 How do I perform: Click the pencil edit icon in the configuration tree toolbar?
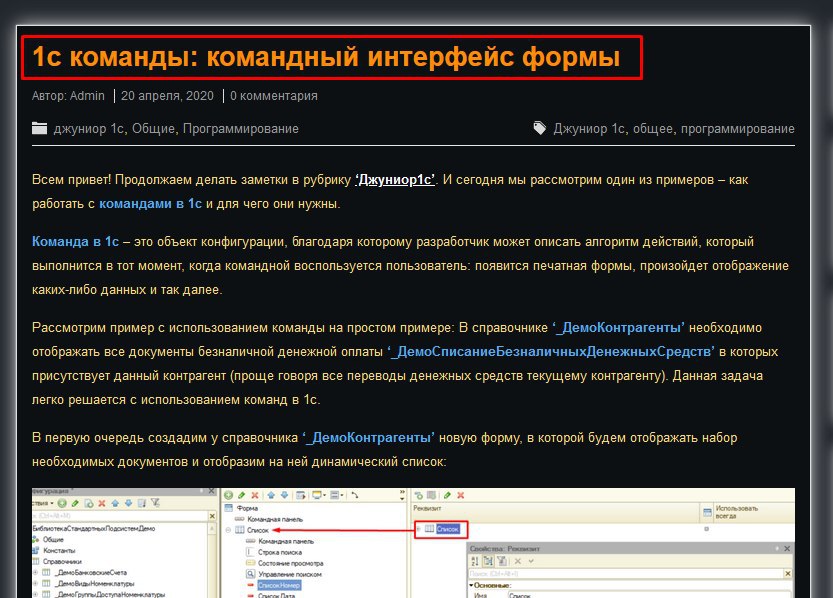tap(75, 503)
